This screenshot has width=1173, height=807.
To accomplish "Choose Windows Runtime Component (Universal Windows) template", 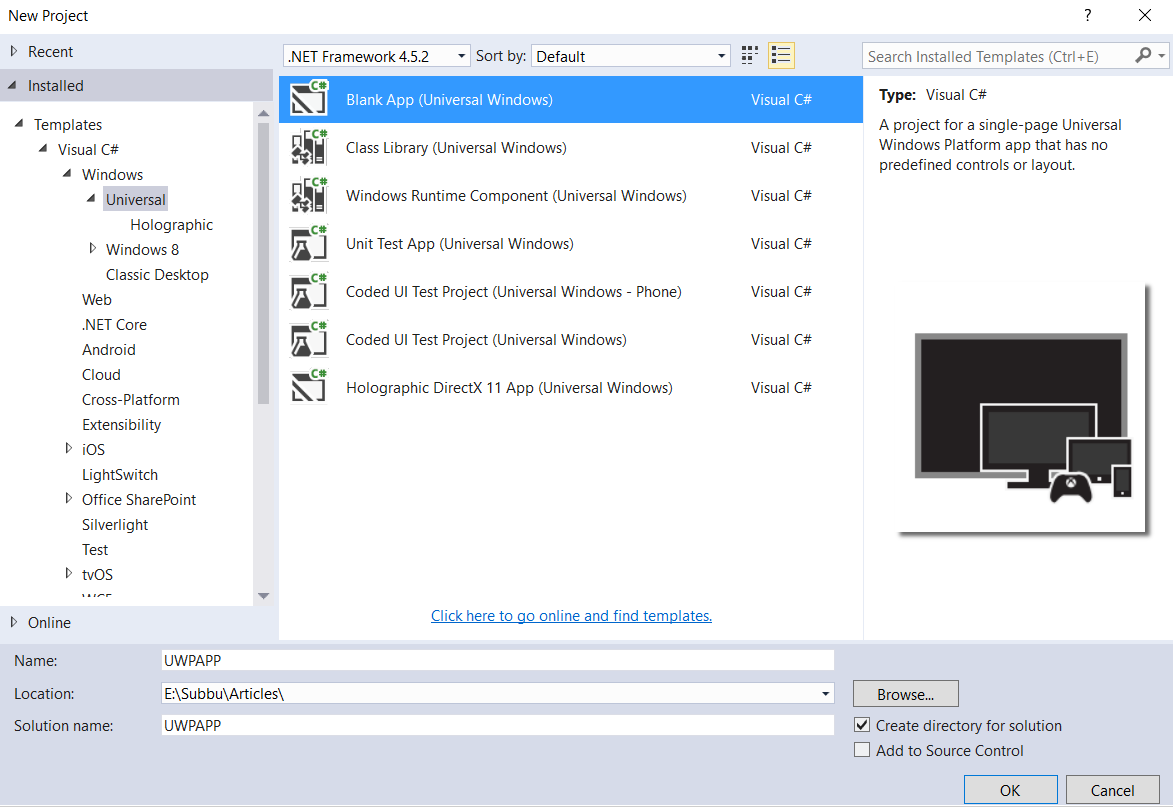I will (x=570, y=195).
